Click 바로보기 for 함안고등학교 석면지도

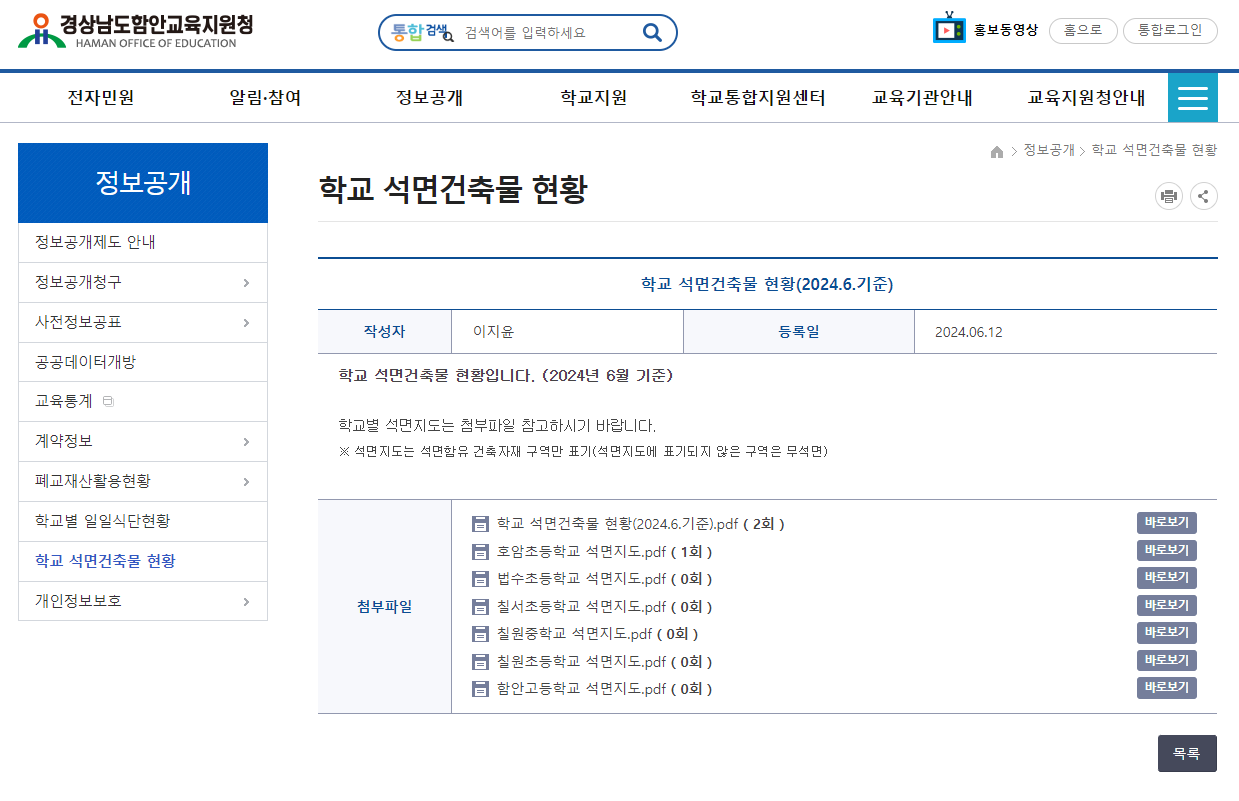point(1166,688)
